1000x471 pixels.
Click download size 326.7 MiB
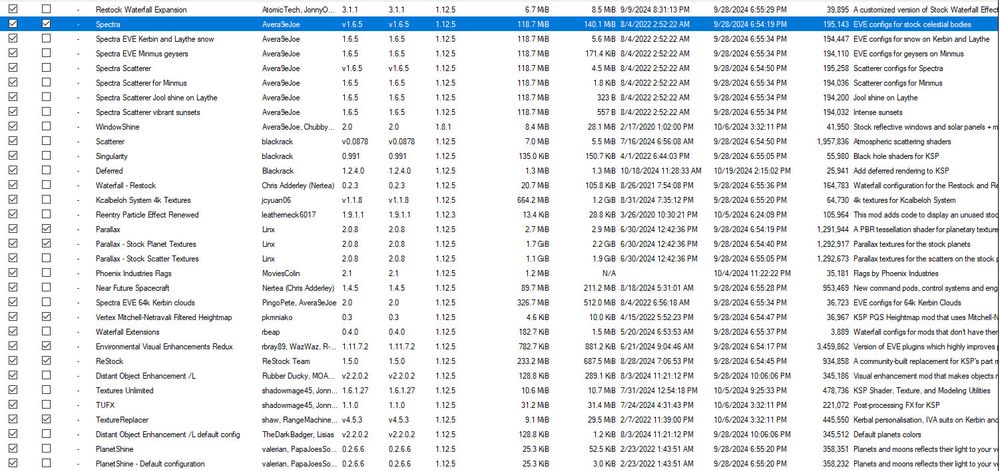534,302
